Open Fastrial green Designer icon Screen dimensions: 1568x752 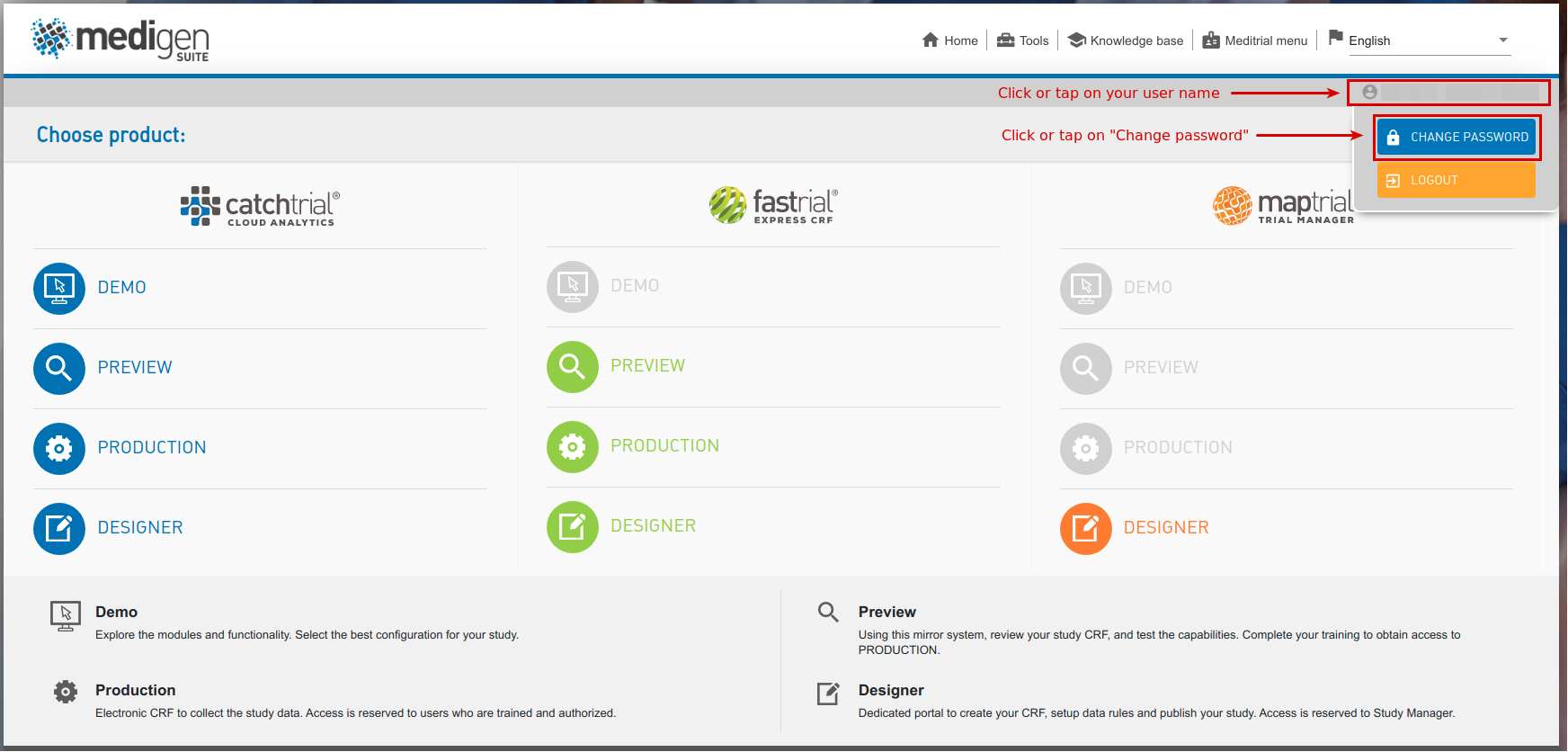click(x=573, y=526)
